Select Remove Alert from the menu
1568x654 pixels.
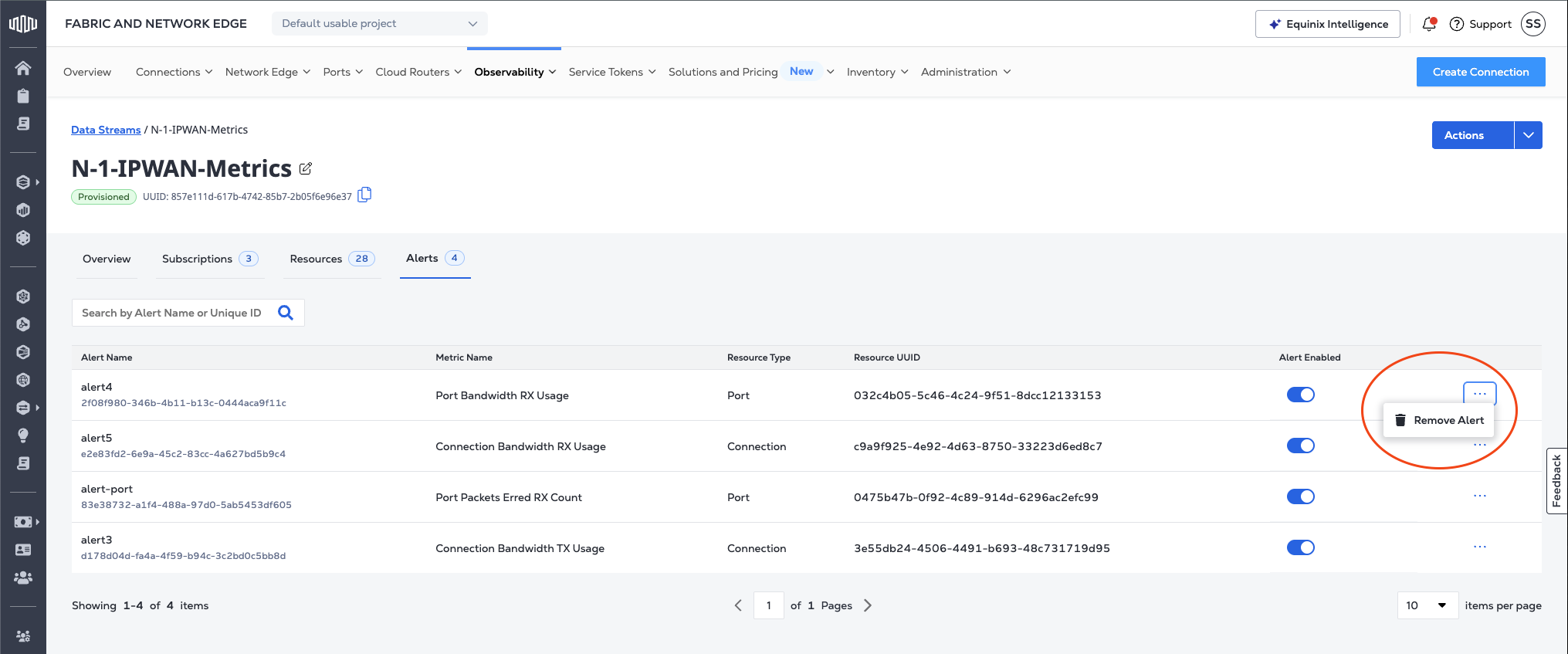pyautogui.click(x=1439, y=420)
